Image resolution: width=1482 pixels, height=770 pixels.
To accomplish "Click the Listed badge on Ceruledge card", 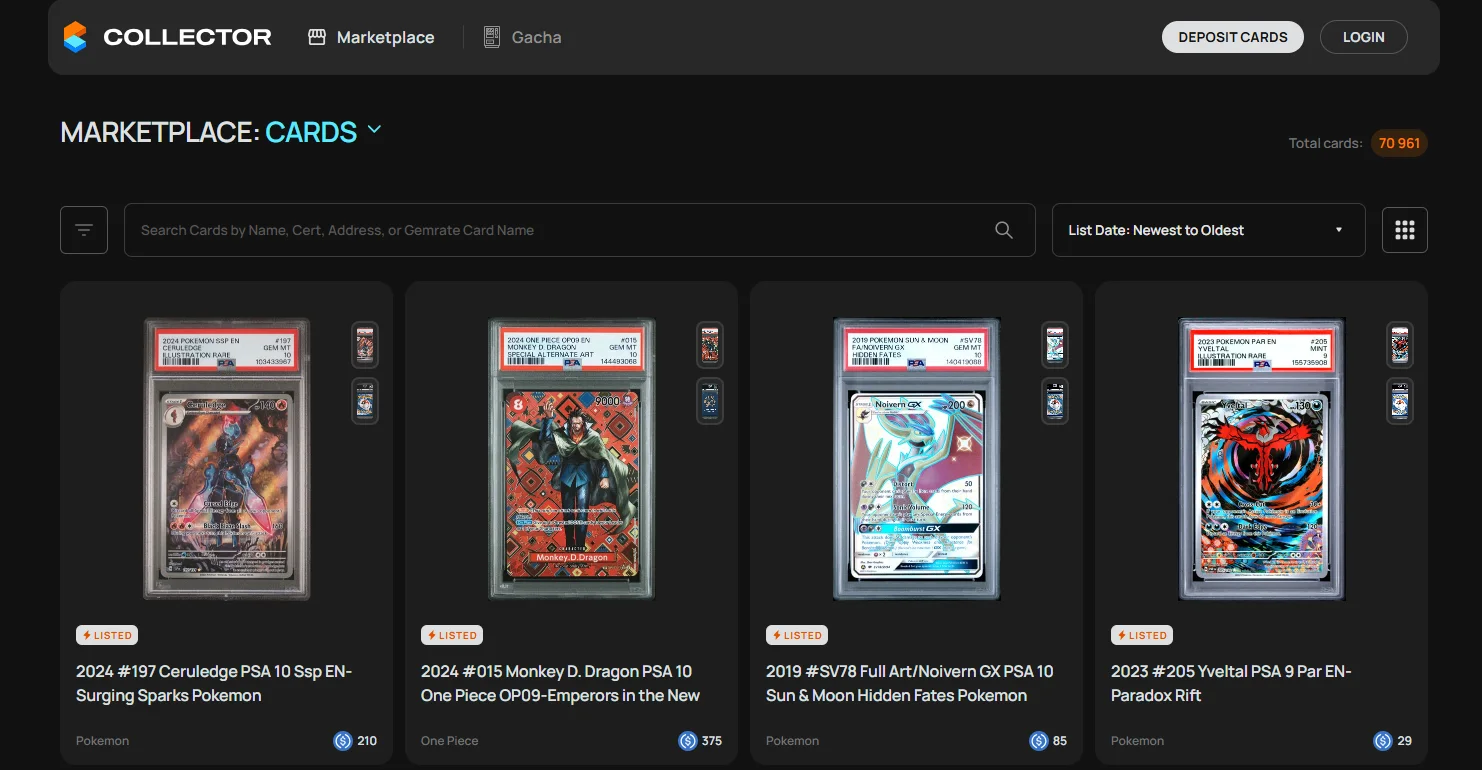I will point(107,635).
